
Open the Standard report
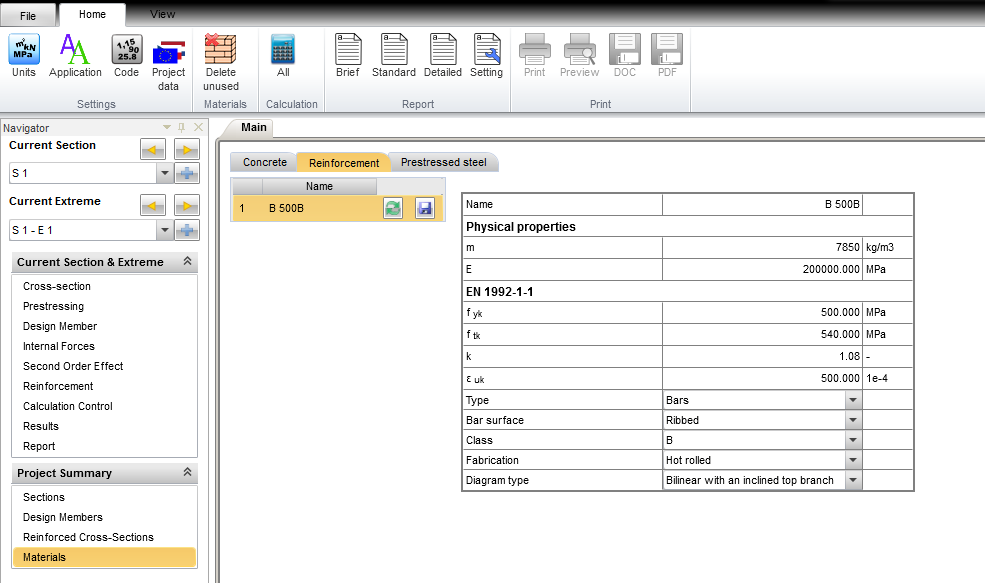click(x=393, y=57)
